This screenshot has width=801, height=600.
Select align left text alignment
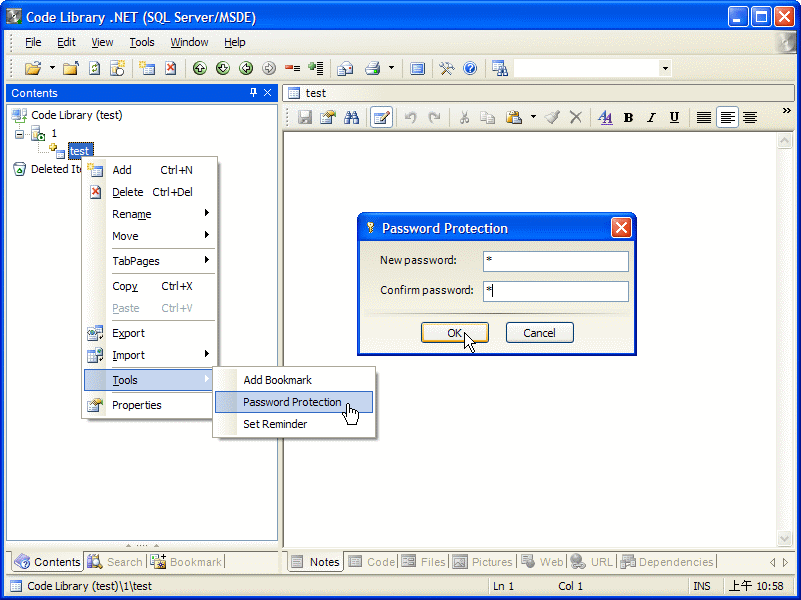(x=727, y=117)
